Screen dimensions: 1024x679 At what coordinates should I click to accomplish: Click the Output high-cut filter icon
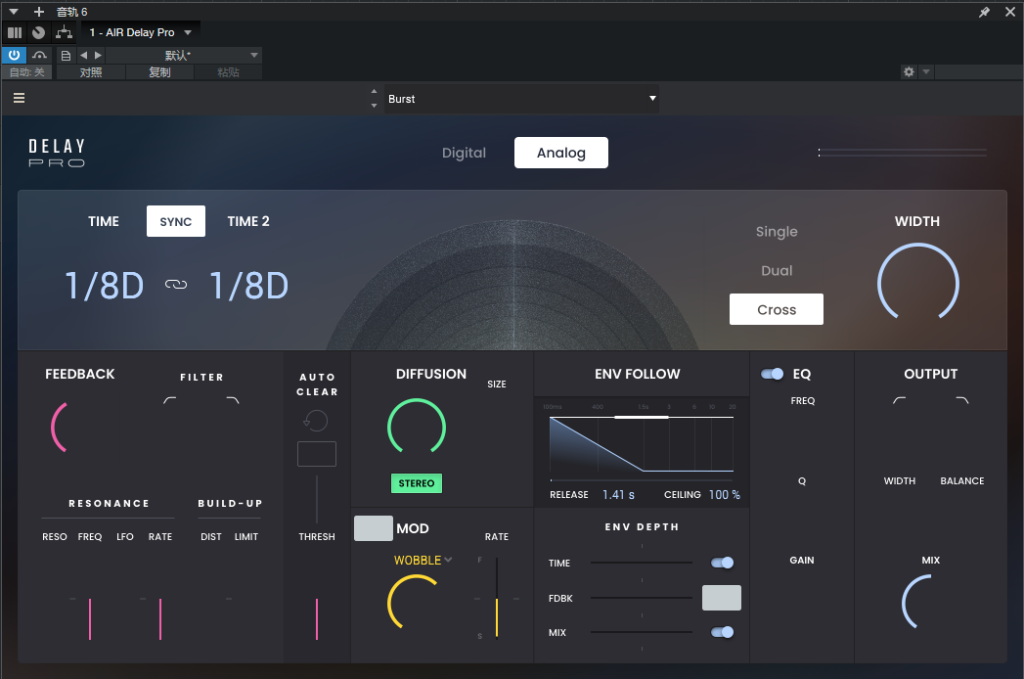962,400
